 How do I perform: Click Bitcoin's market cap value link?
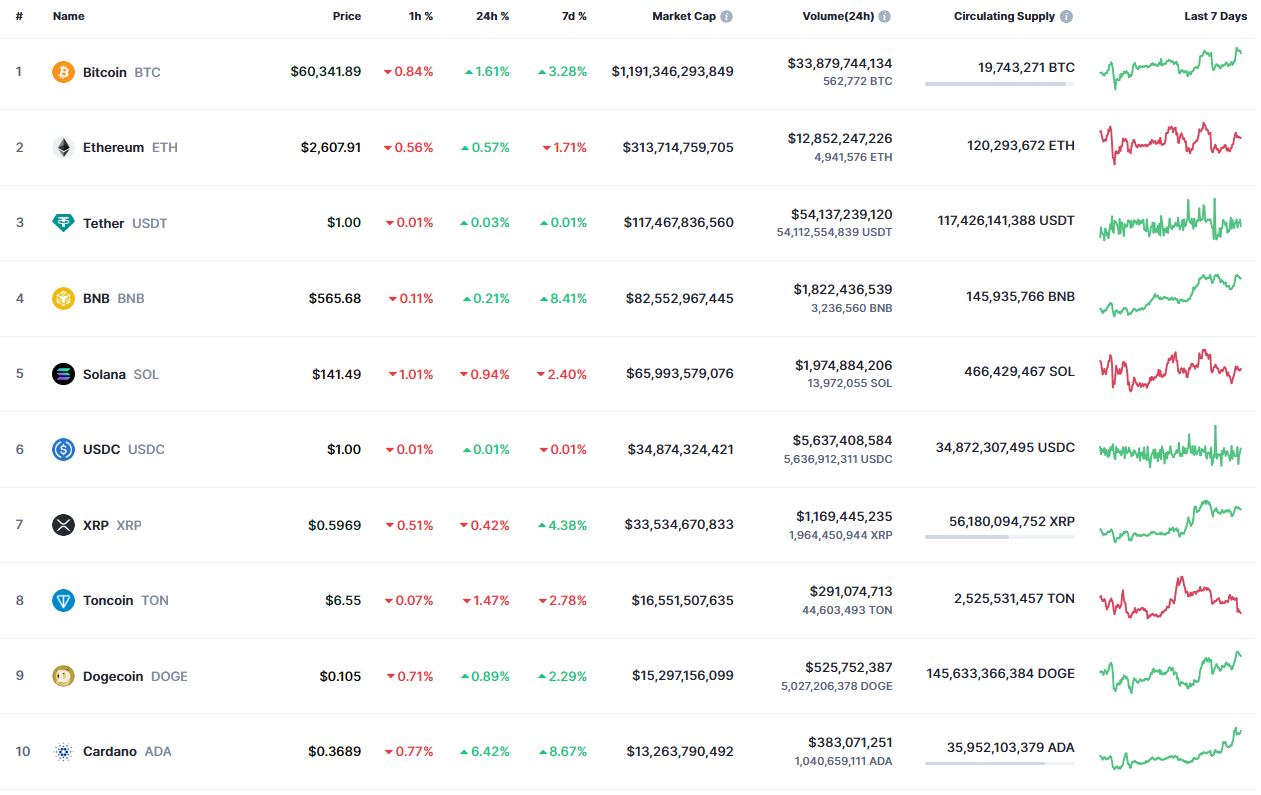(x=672, y=72)
